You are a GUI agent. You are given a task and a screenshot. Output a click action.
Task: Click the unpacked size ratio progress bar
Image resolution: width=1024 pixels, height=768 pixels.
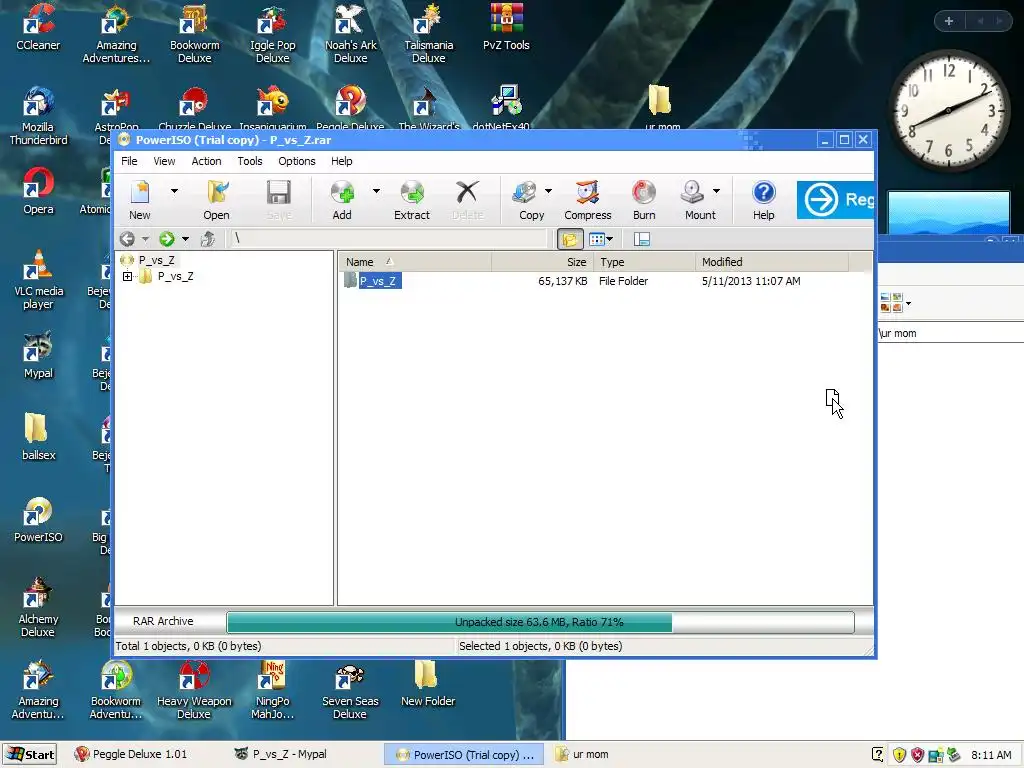pyautogui.click(x=540, y=622)
